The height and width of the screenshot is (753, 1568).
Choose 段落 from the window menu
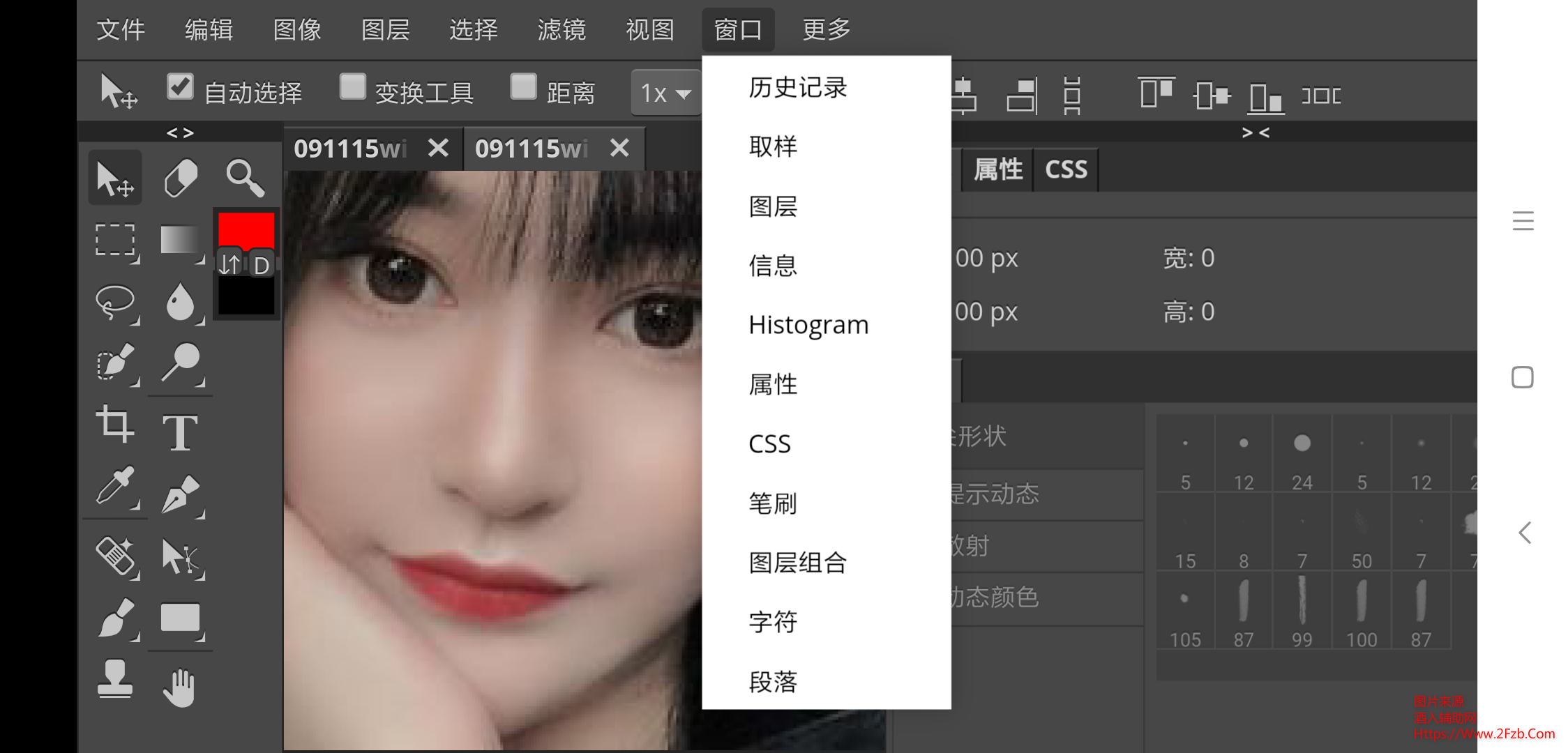[827, 681]
